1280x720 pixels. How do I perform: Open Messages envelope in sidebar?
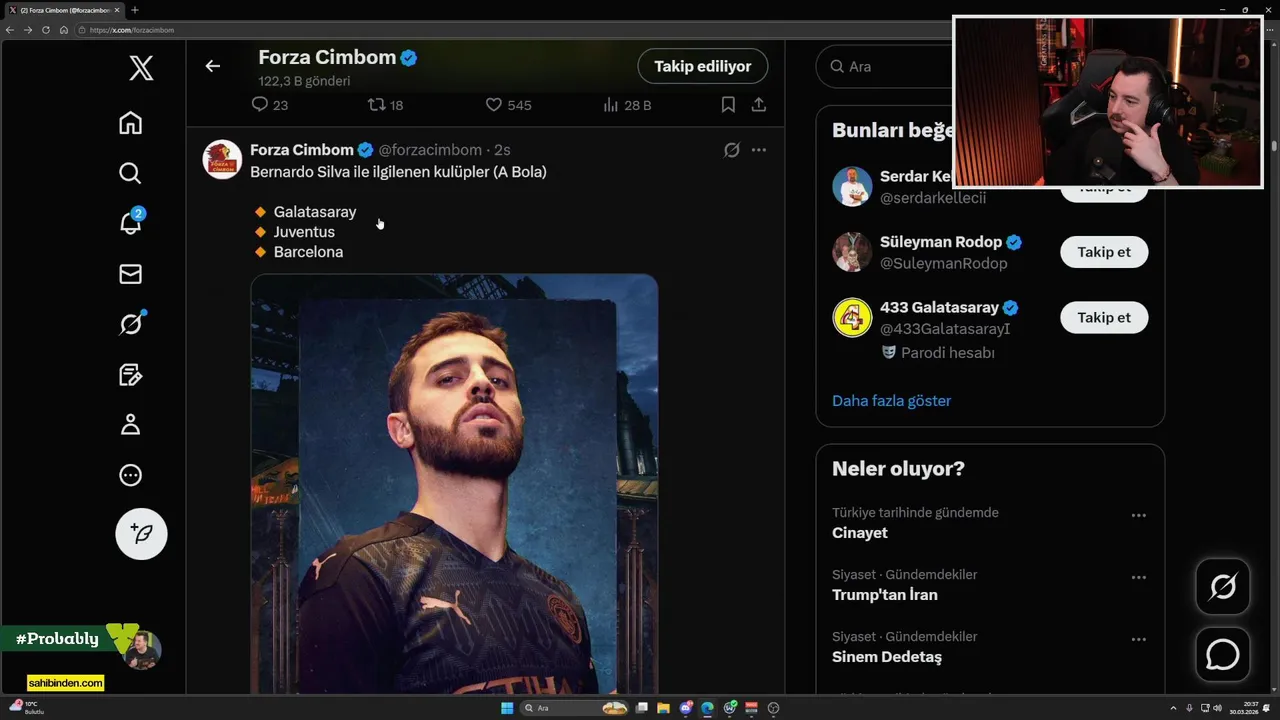[130, 274]
